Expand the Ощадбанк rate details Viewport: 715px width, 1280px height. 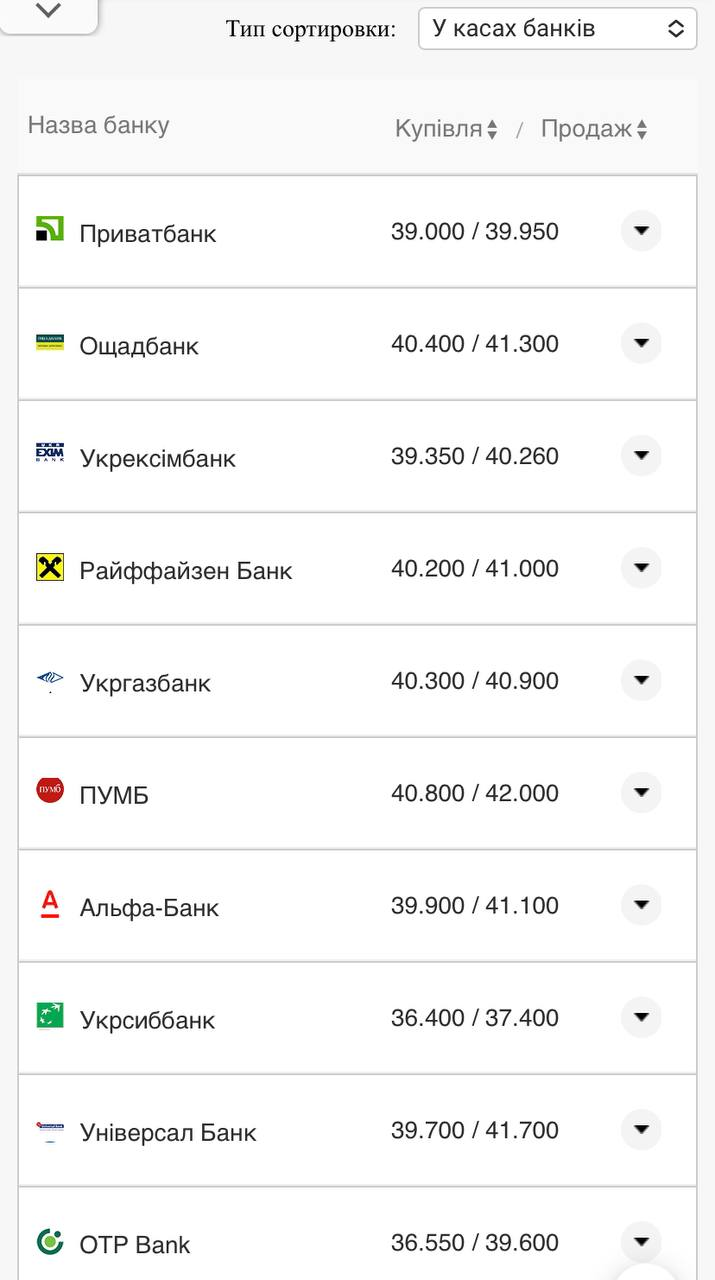coord(641,343)
